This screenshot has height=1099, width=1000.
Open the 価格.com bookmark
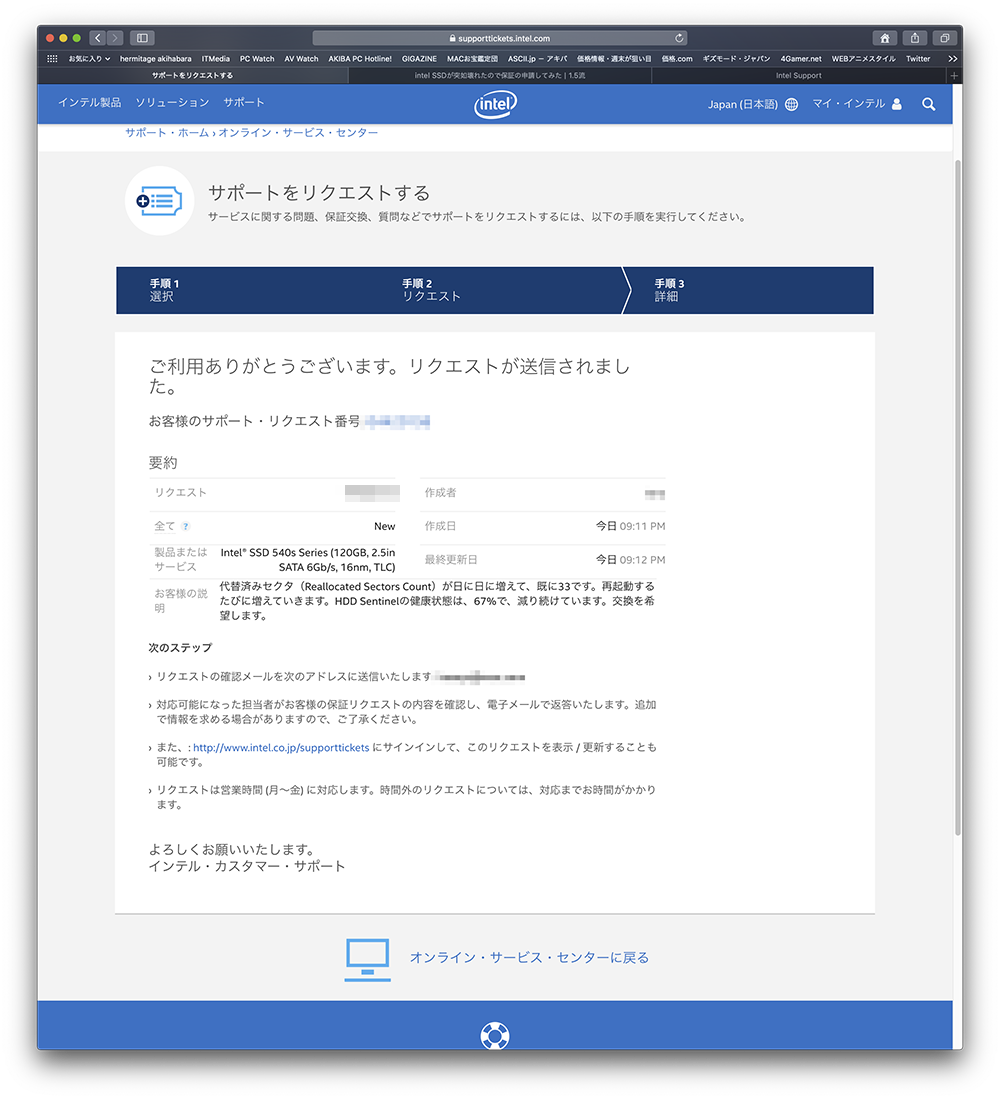(677, 59)
